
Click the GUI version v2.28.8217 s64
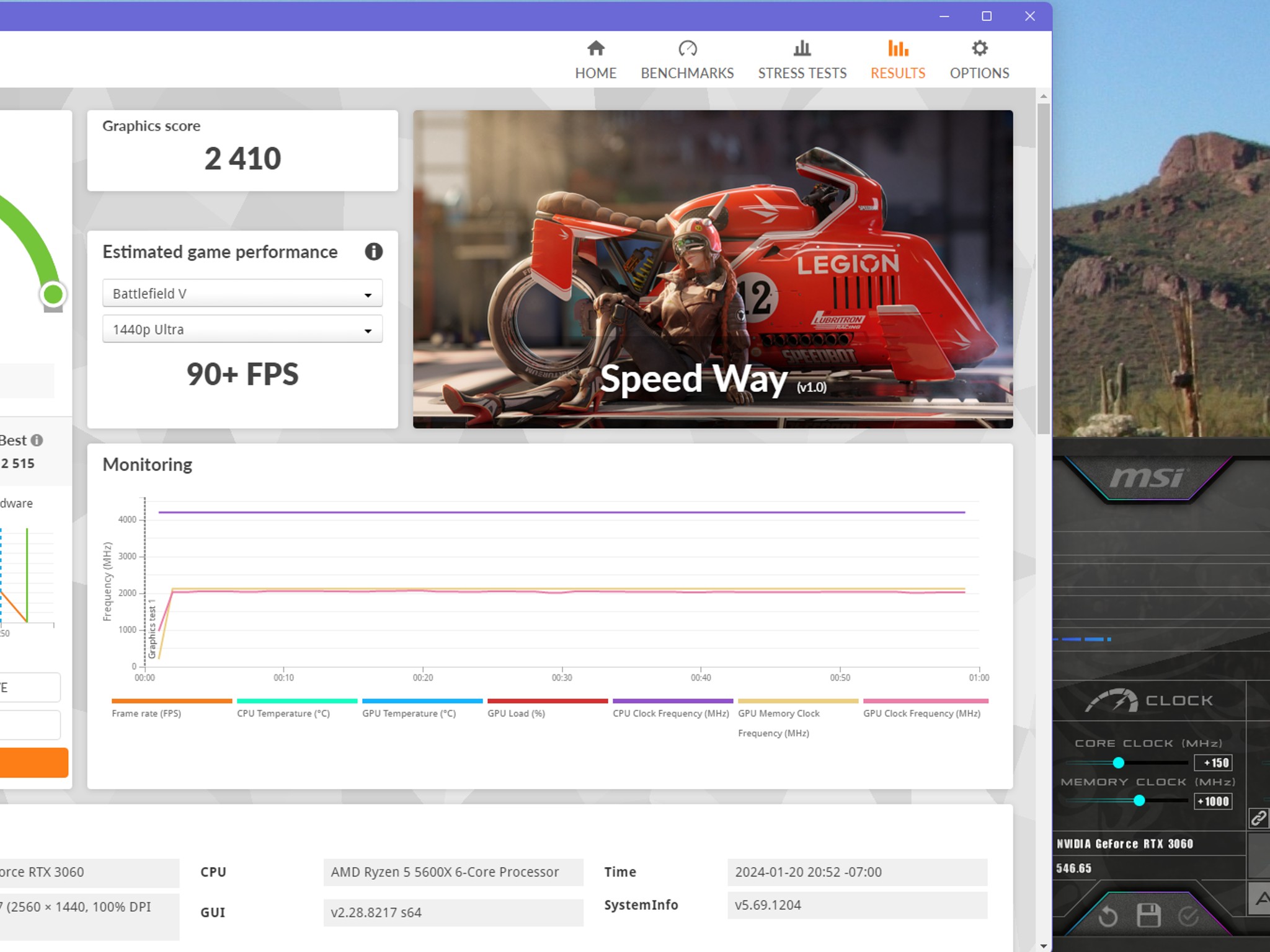coord(453,912)
